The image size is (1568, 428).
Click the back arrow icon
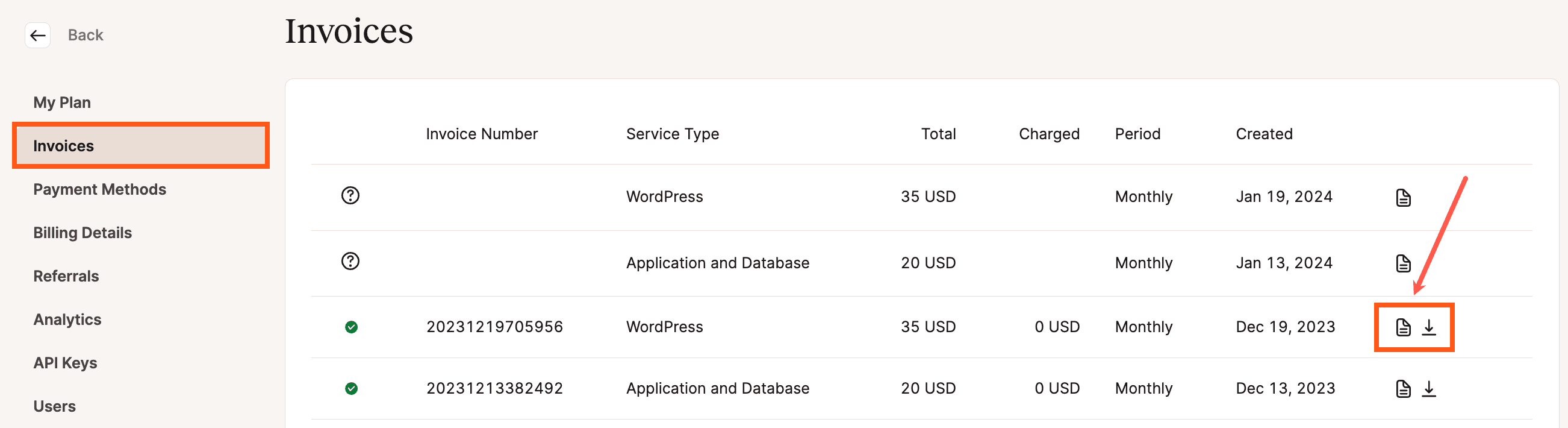coord(38,36)
